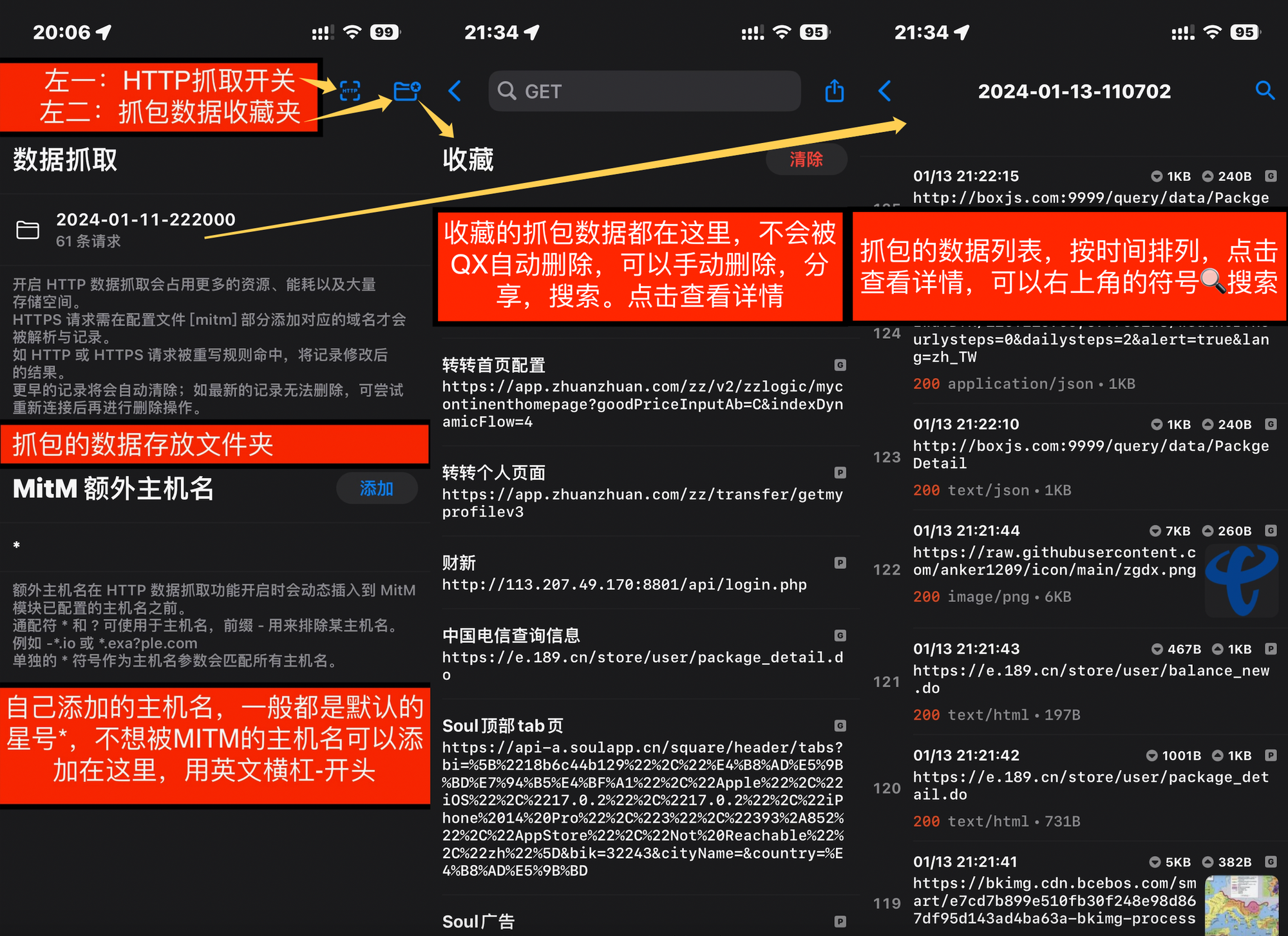Tap the 7KB download size on the 21:21:44 request
Image resolution: width=1288 pixels, height=936 pixels.
(1170, 531)
